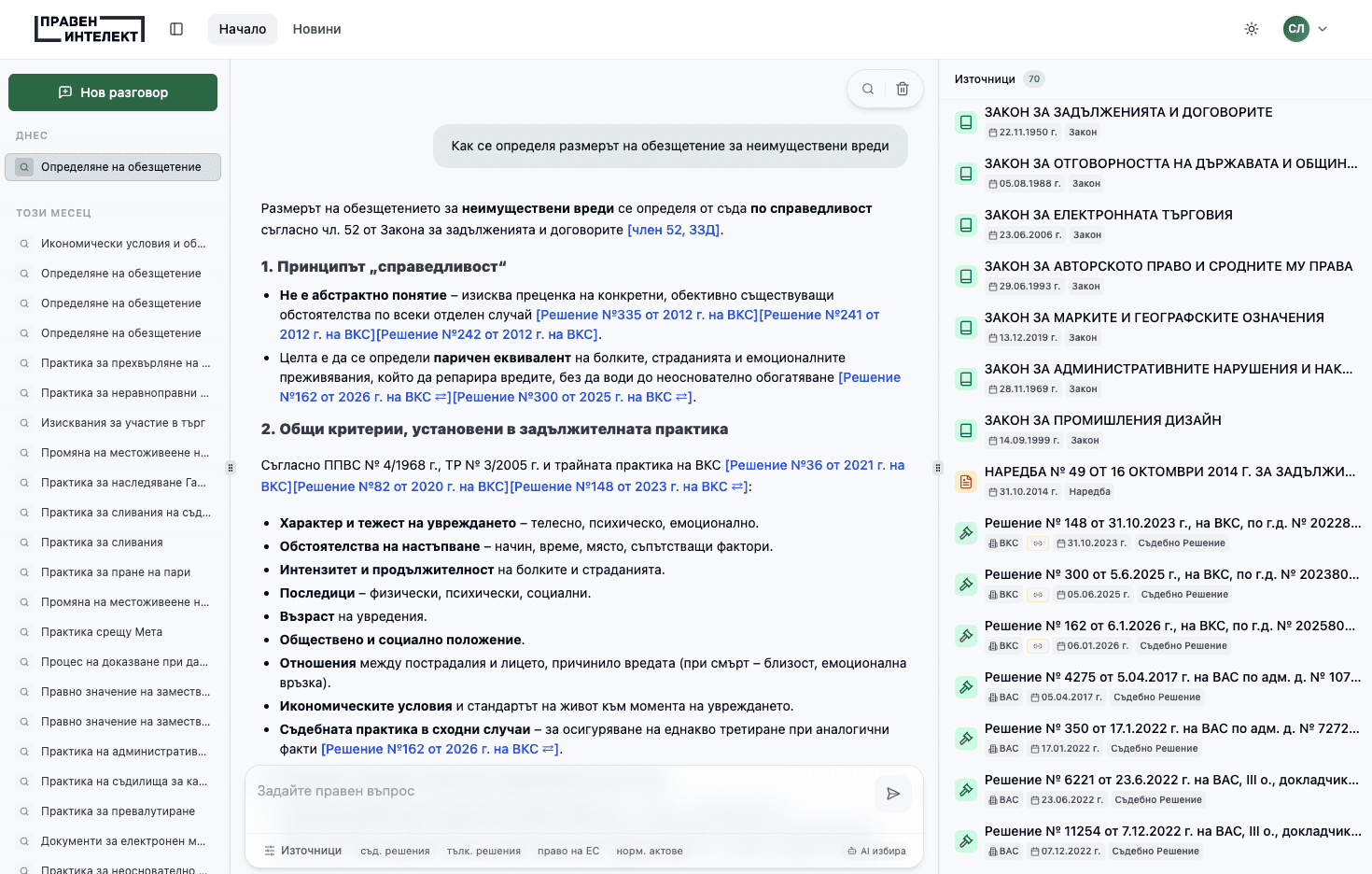Toggle AI избира option
The width and height of the screenshot is (1372, 874).
coord(876,851)
